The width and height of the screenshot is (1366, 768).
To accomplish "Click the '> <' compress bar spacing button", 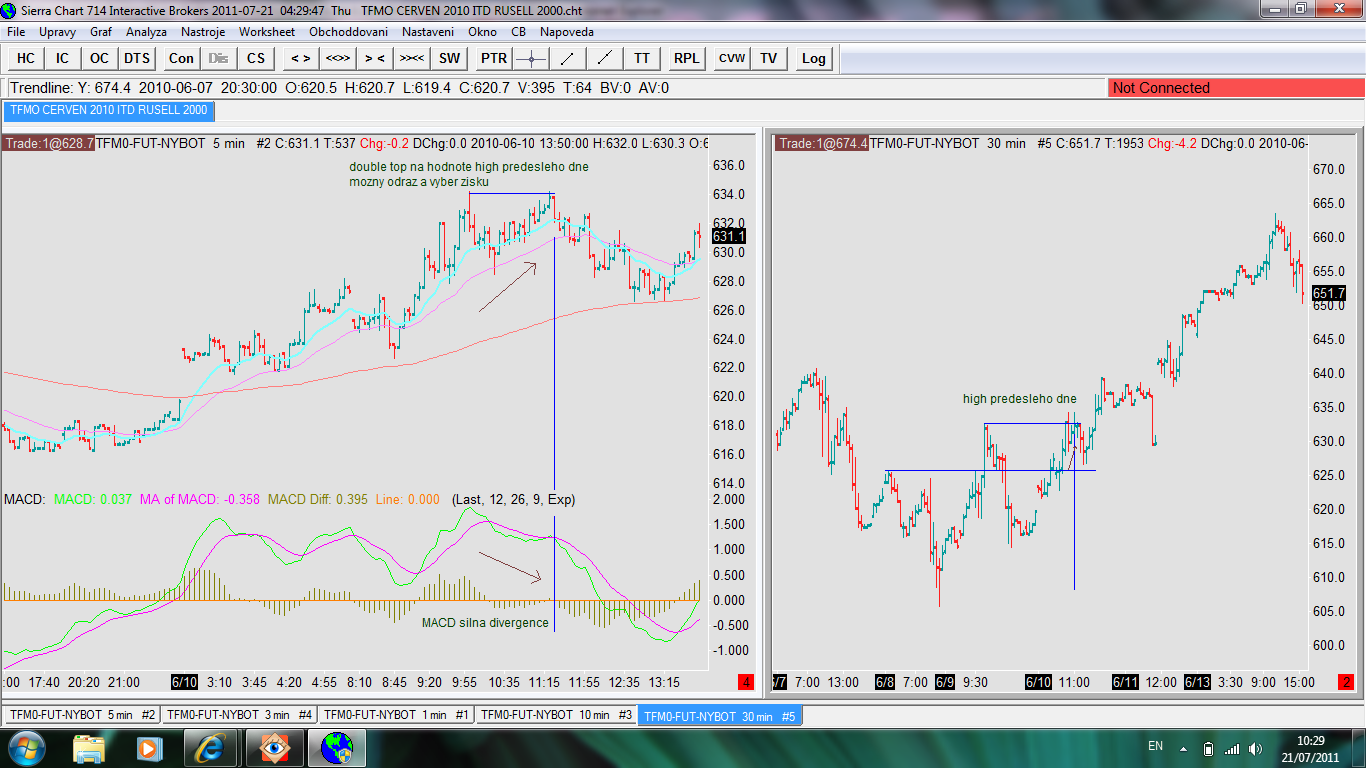I will [x=375, y=58].
